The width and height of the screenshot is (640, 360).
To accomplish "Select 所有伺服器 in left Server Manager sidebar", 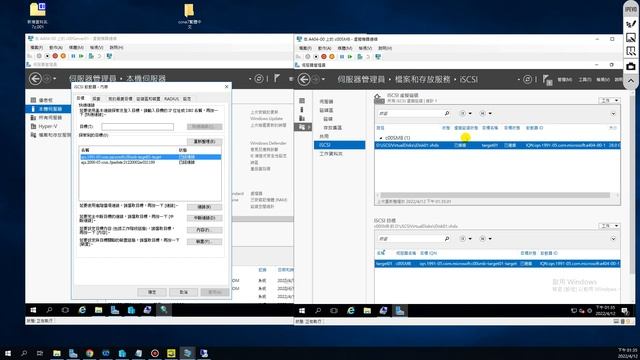I will point(50,118).
